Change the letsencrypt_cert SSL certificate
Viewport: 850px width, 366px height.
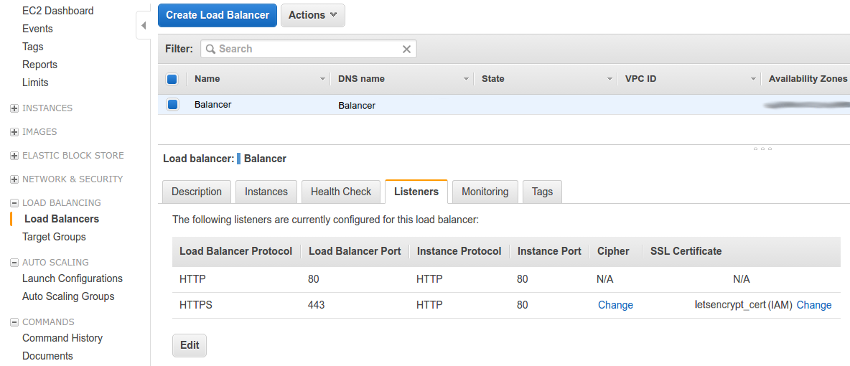814,305
